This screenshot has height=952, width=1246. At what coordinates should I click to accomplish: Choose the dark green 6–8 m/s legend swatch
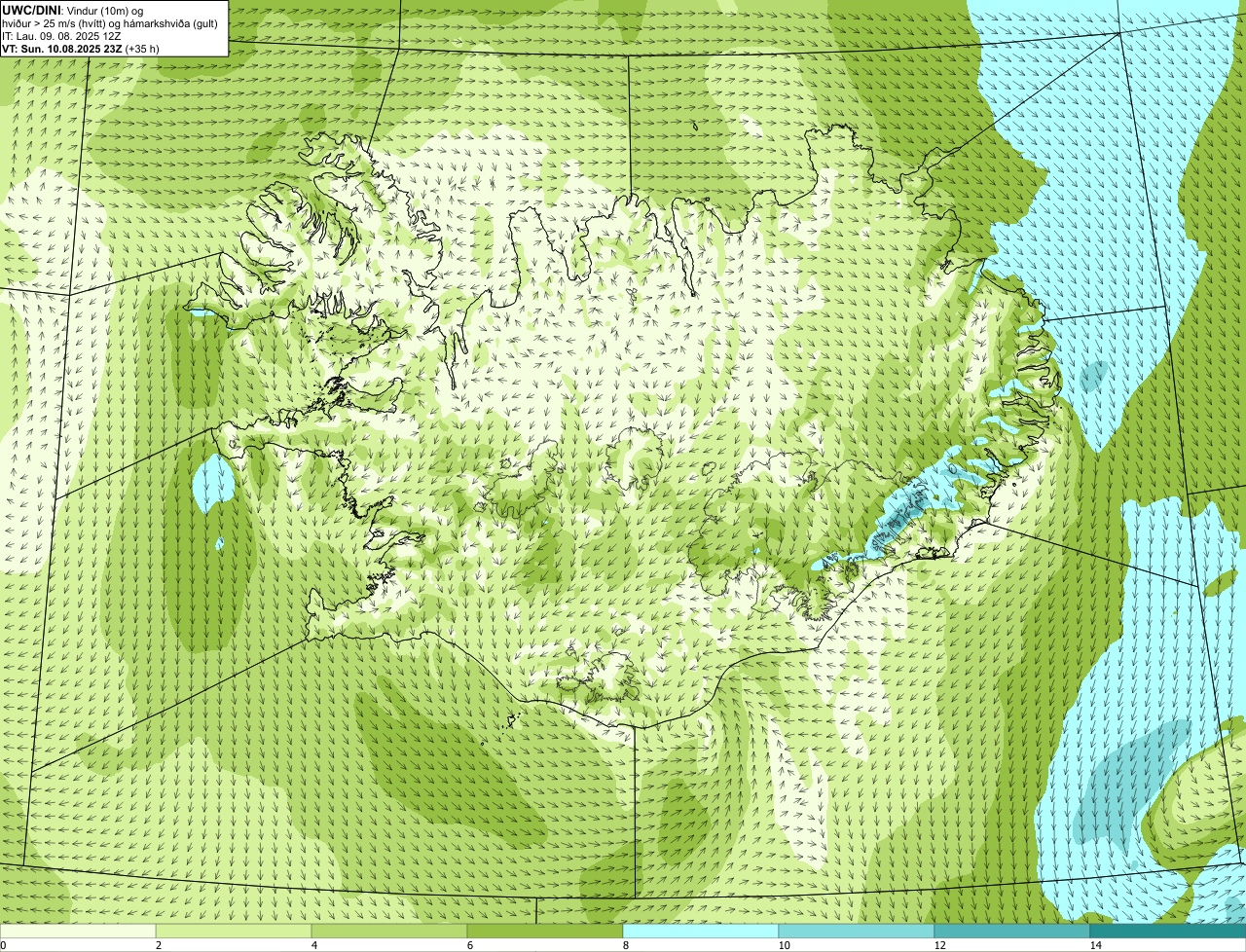pyautogui.click(x=545, y=931)
